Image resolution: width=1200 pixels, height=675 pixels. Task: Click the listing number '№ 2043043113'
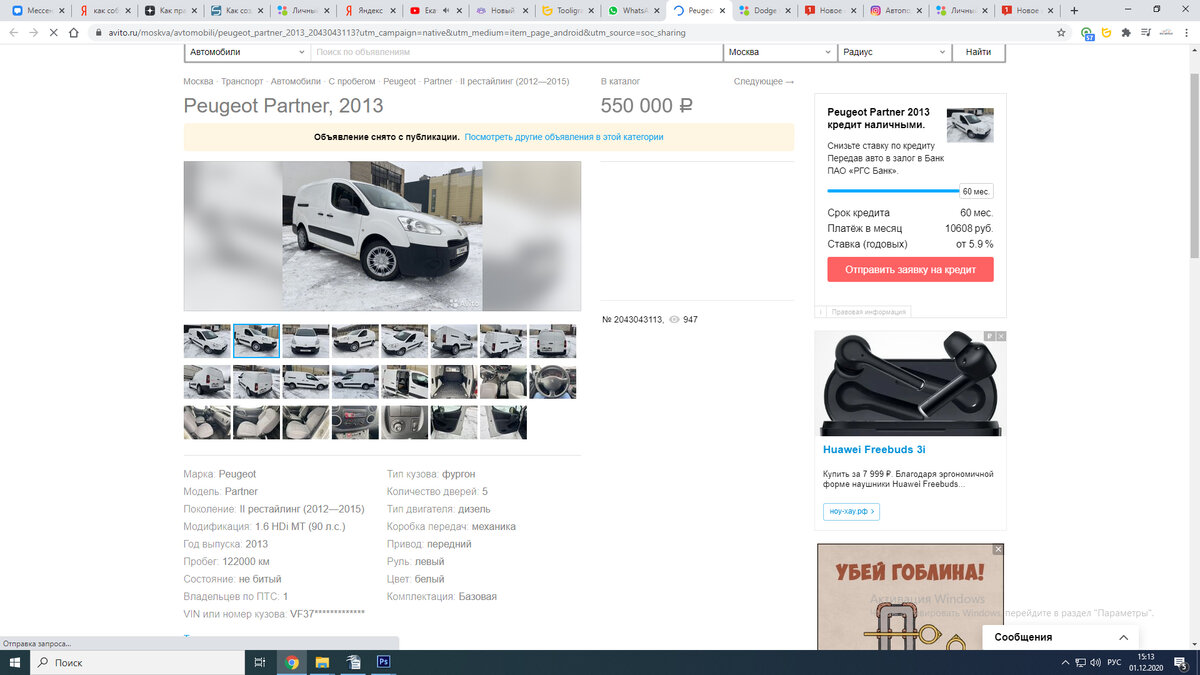tap(632, 319)
